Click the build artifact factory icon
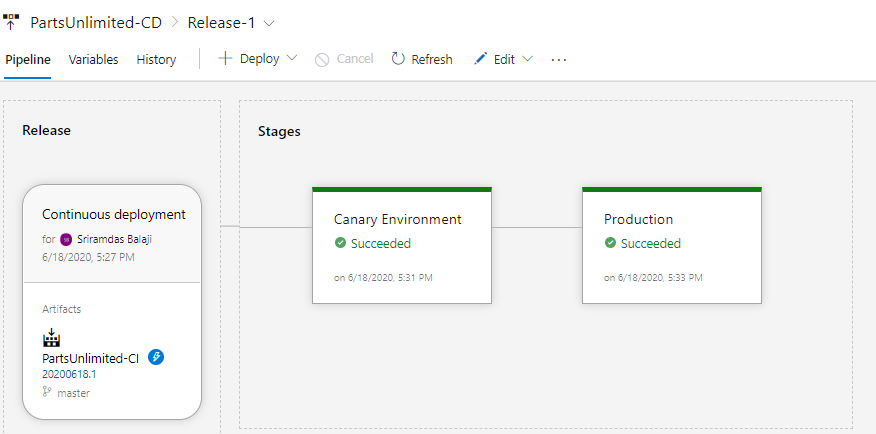Viewport: 876px width, 434px height. (51, 338)
